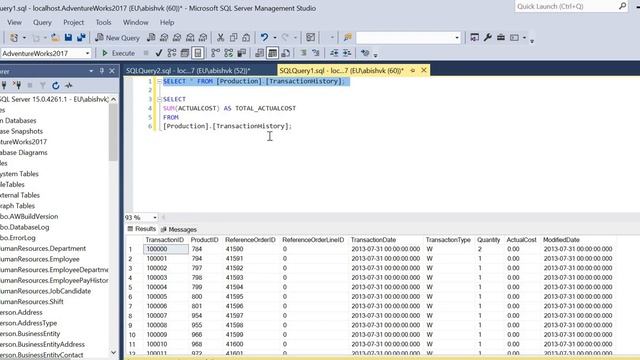Open the View menu

pyautogui.click(x=14, y=22)
